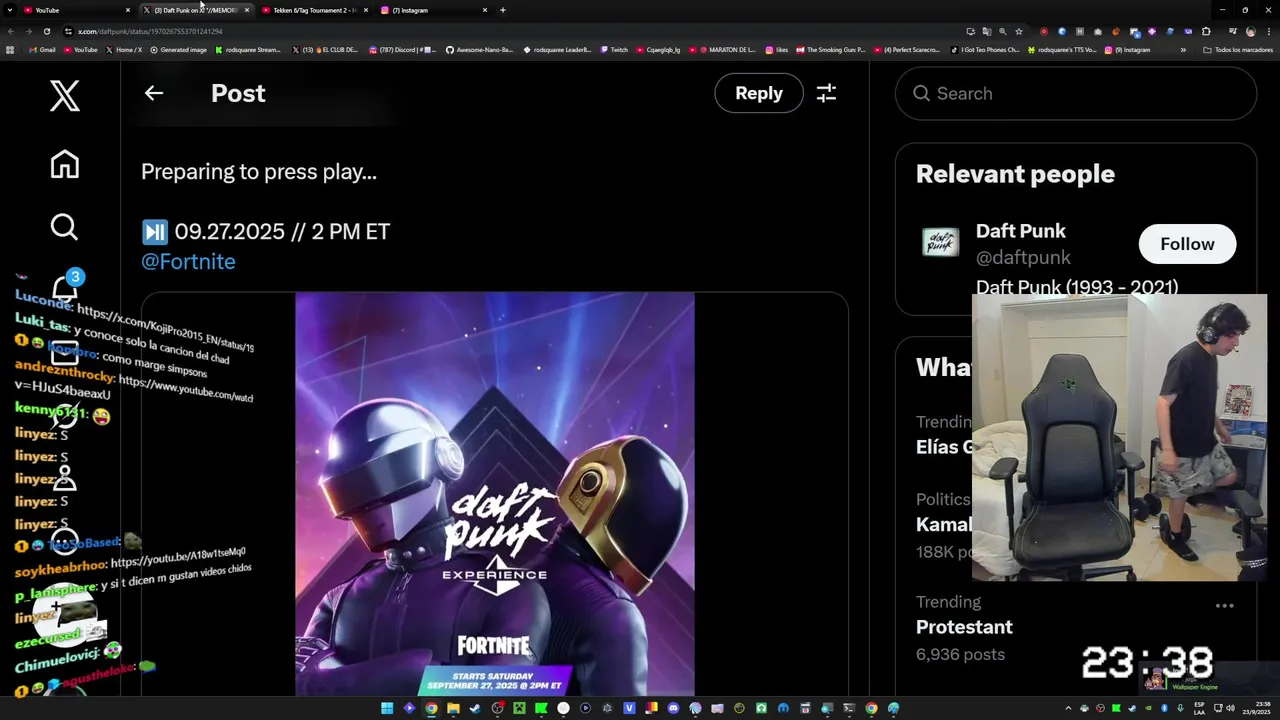
Task: Go back with the Post arrow
Action: pos(153,93)
